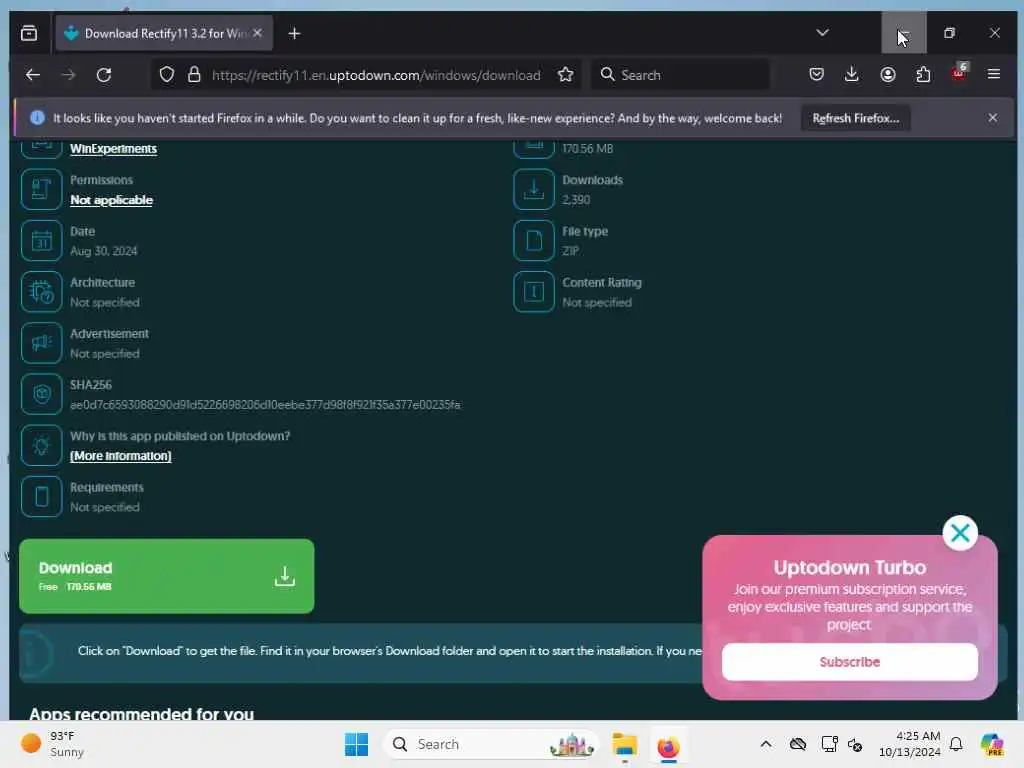The height and width of the screenshot is (768, 1024).
Task: Open a new tab with plus button
Action: [295, 33]
